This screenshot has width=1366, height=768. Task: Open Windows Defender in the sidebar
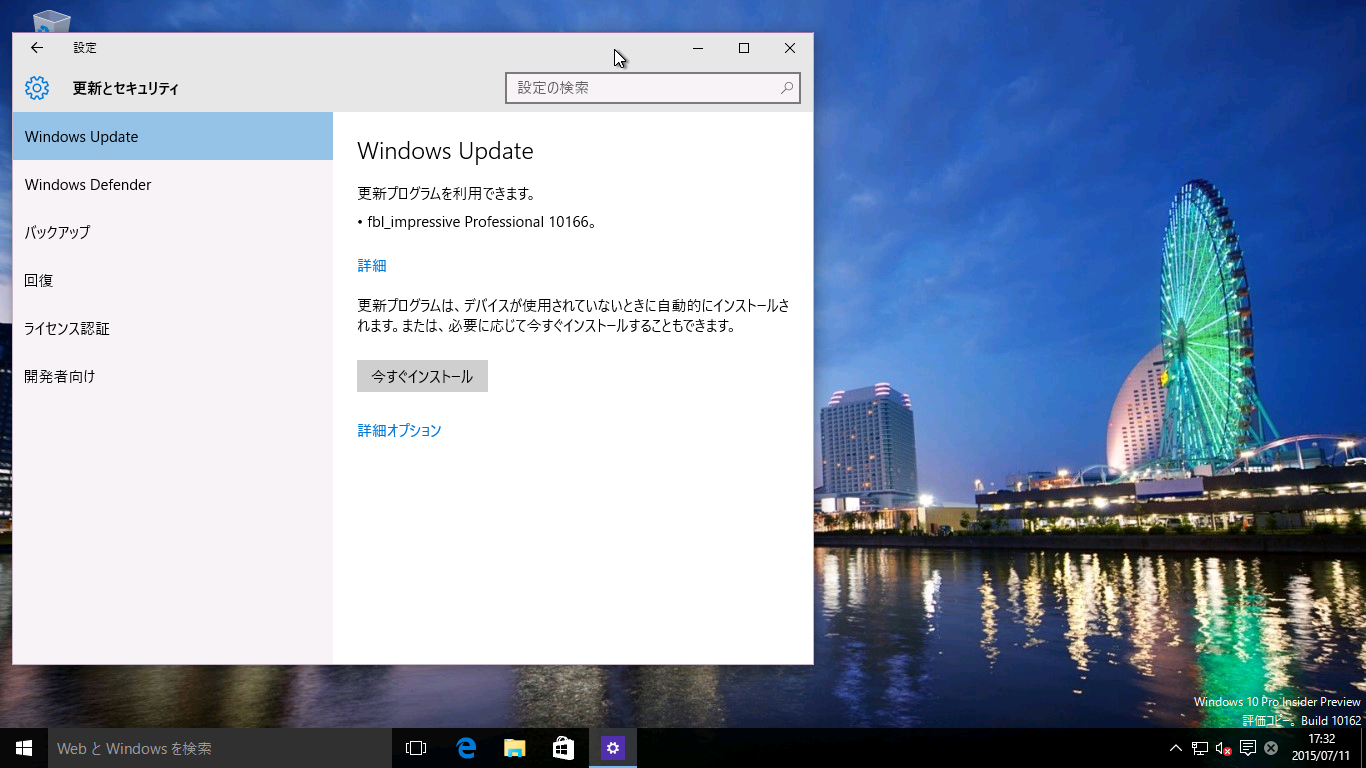173,184
